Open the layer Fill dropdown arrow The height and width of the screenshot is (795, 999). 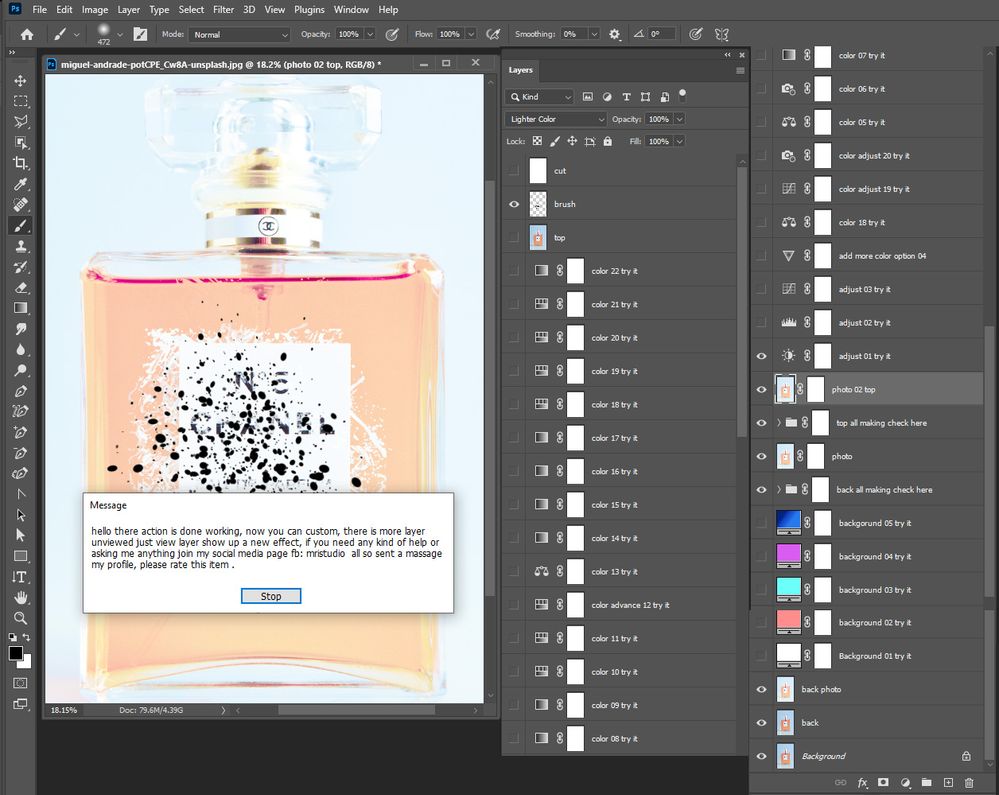point(679,141)
